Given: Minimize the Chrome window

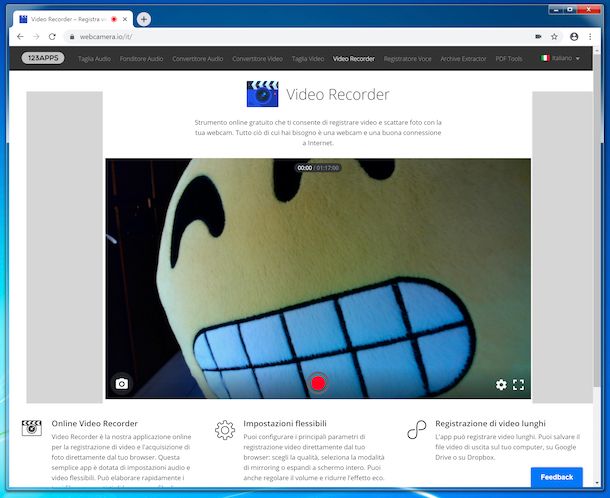Looking at the screenshot, I should point(556,10).
